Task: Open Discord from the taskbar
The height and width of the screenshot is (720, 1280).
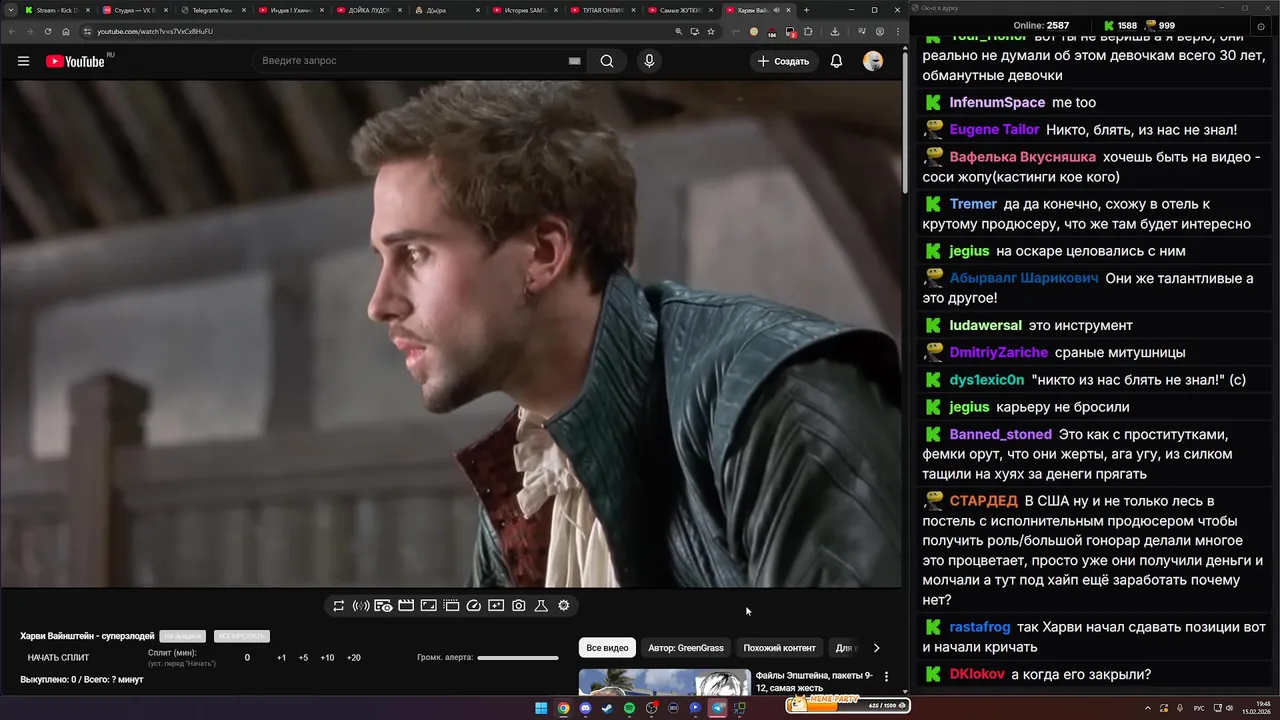Action: pyautogui.click(x=585, y=708)
